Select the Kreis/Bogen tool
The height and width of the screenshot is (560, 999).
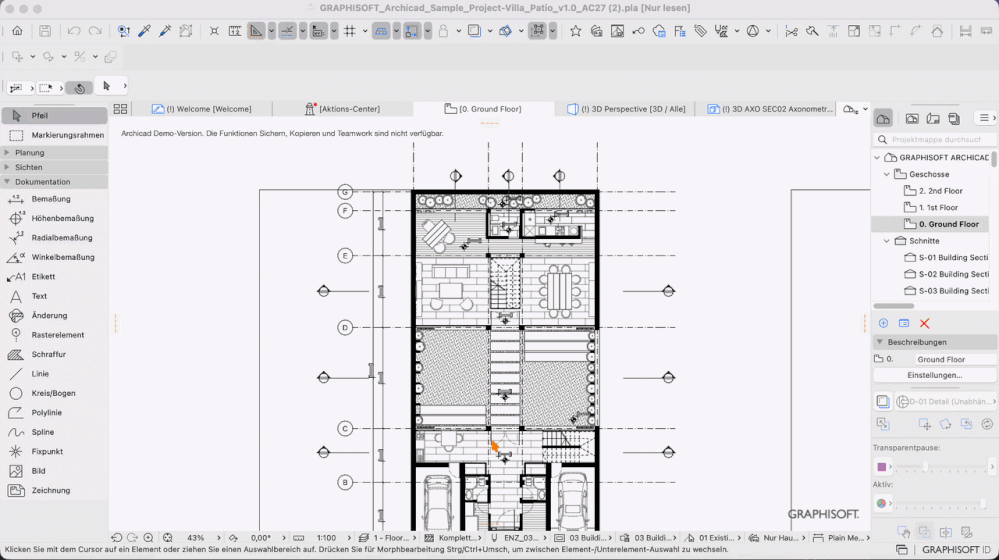54,393
